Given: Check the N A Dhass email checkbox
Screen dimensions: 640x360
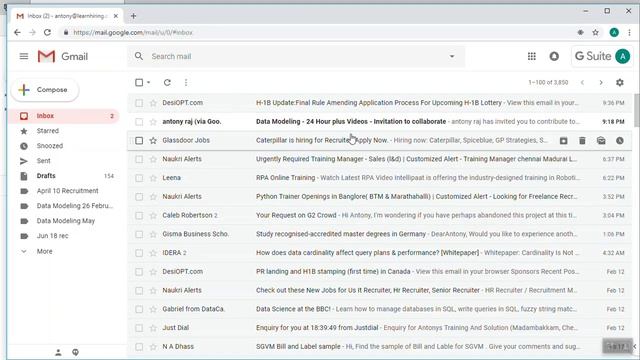Looking at the screenshot, I should click(x=139, y=347).
